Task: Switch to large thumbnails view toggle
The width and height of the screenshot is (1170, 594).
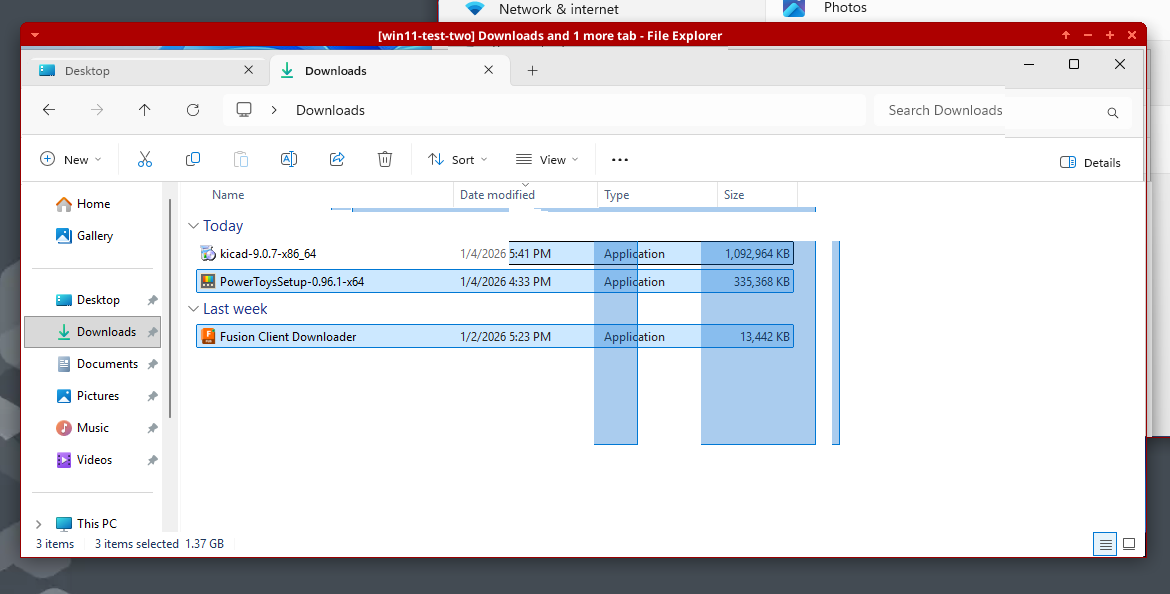Action: pos(1129,544)
